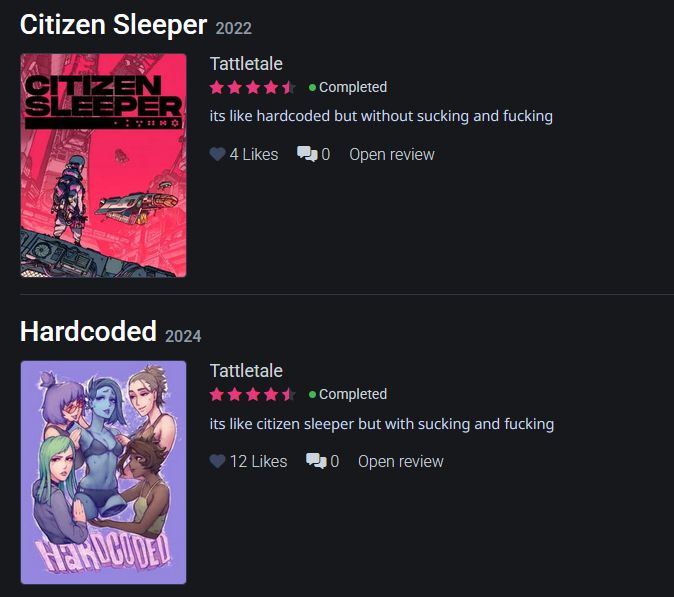
Task: Open the Hardcoded game title
Action: tap(88, 331)
